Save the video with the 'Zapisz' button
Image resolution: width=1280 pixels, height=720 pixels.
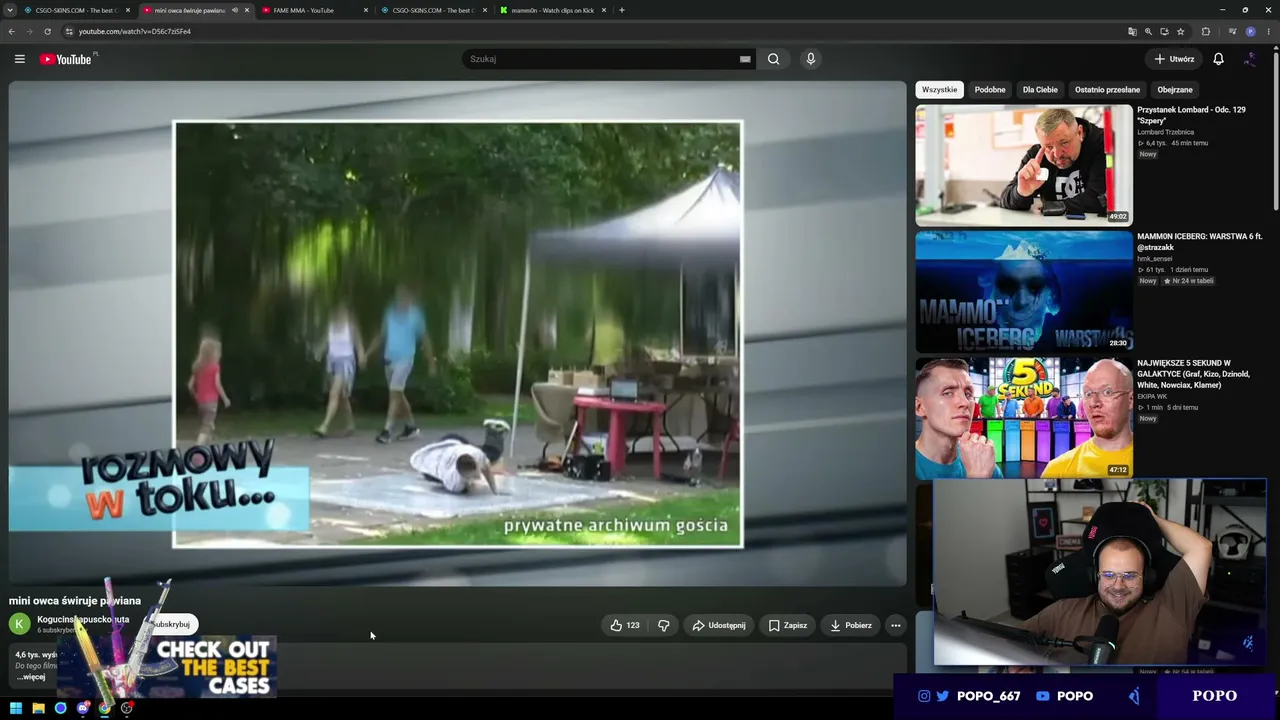(x=788, y=625)
